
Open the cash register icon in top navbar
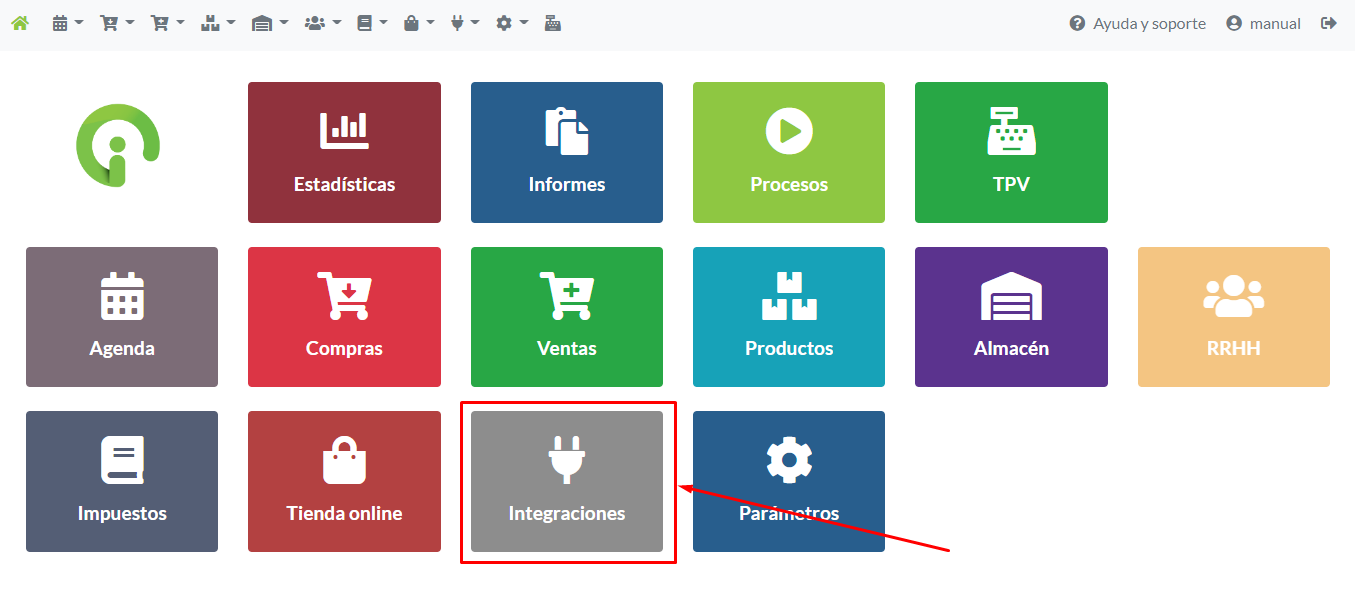point(552,23)
